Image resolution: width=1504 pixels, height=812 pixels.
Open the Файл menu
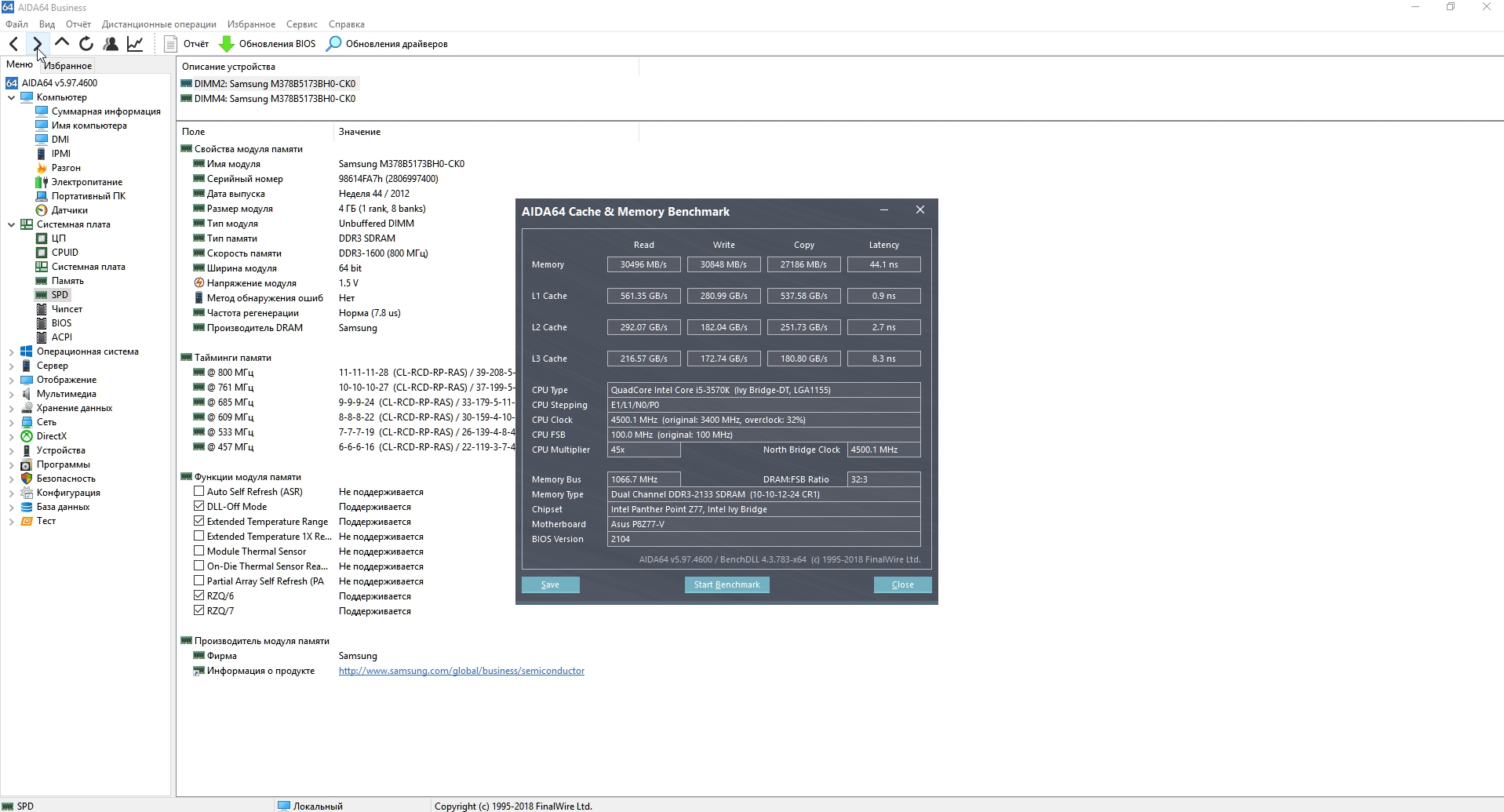click(x=16, y=24)
